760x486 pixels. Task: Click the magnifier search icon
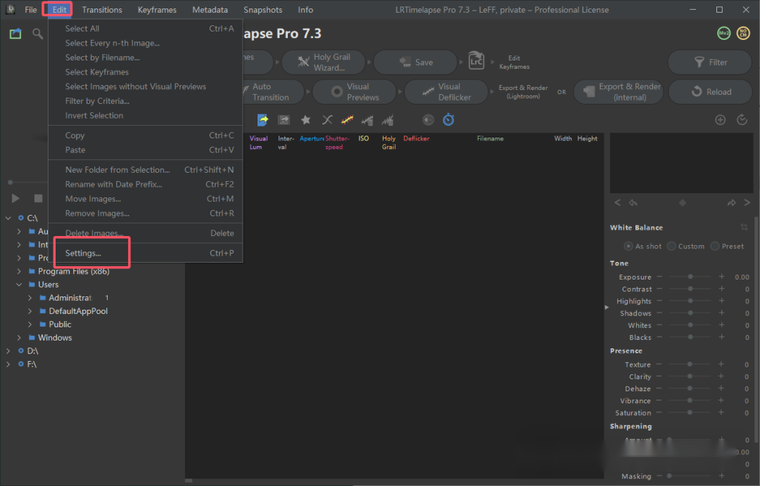pos(37,34)
